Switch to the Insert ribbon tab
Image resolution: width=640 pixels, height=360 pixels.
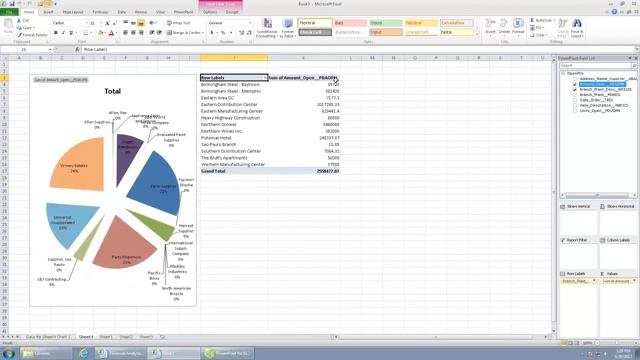tap(48, 12)
